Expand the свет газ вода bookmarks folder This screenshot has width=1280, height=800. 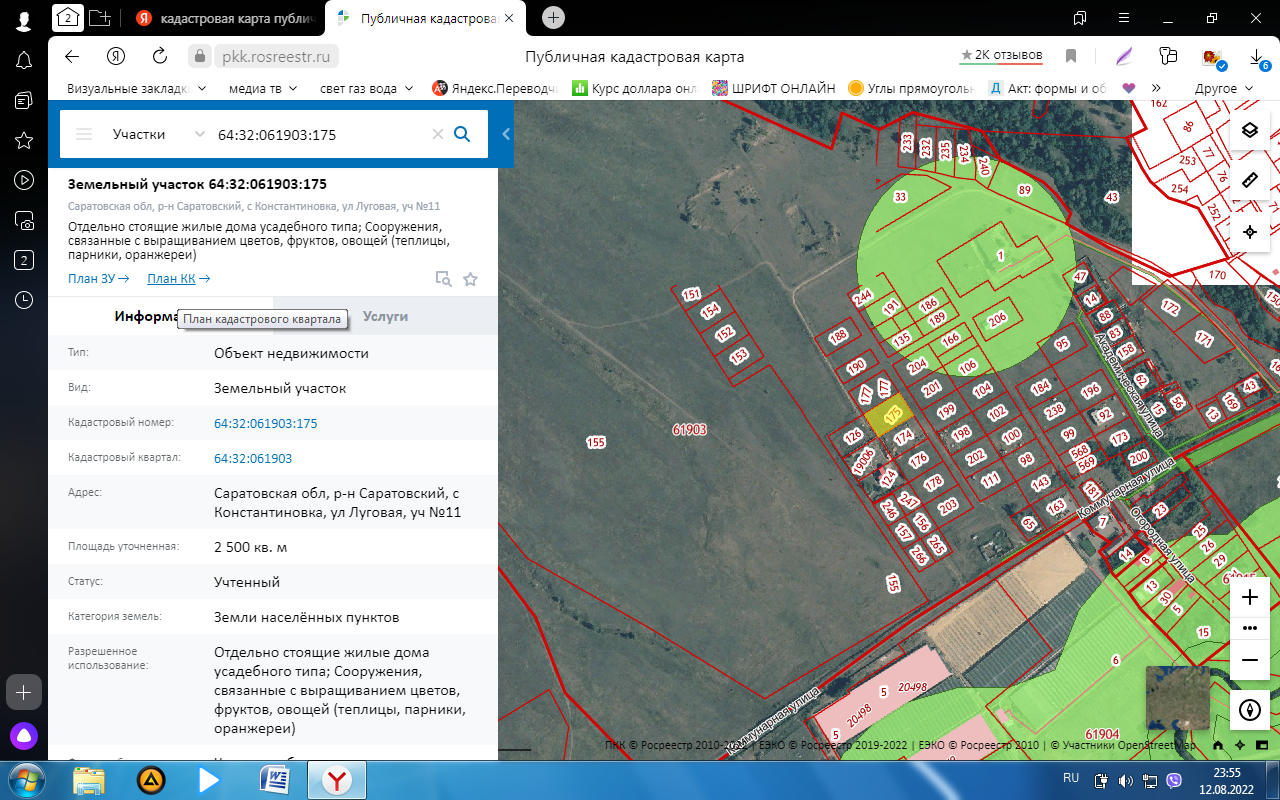click(366, 88)
